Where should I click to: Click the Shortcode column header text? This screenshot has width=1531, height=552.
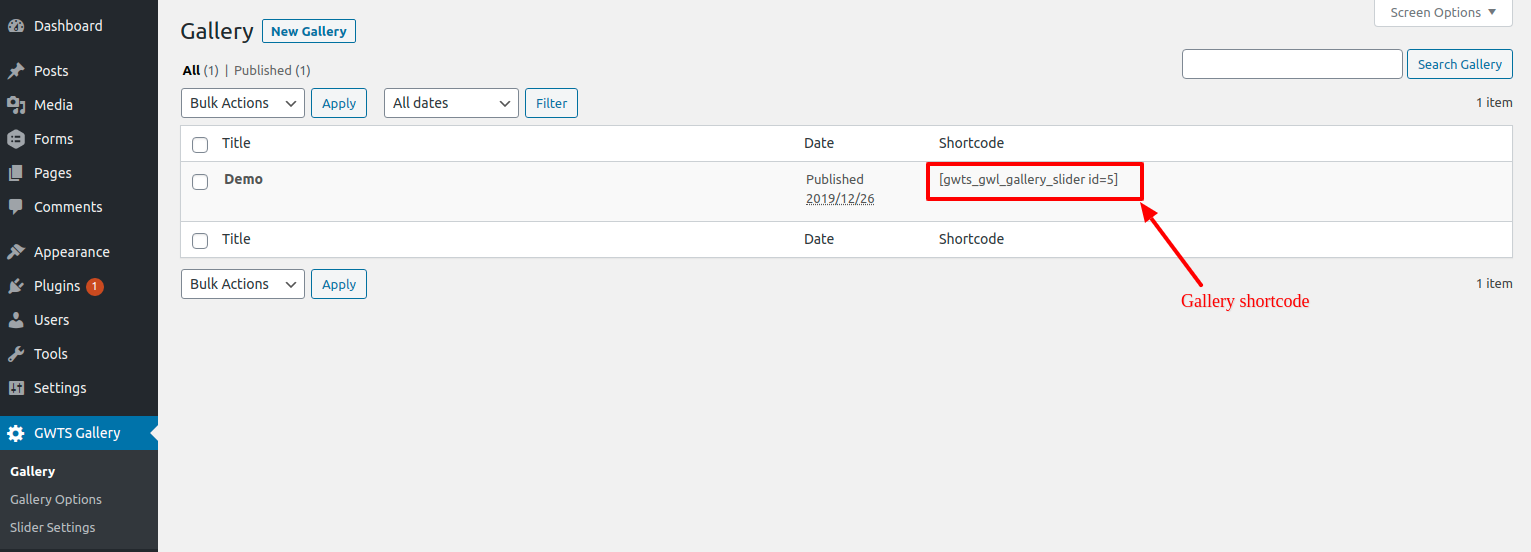click(971, 143)
